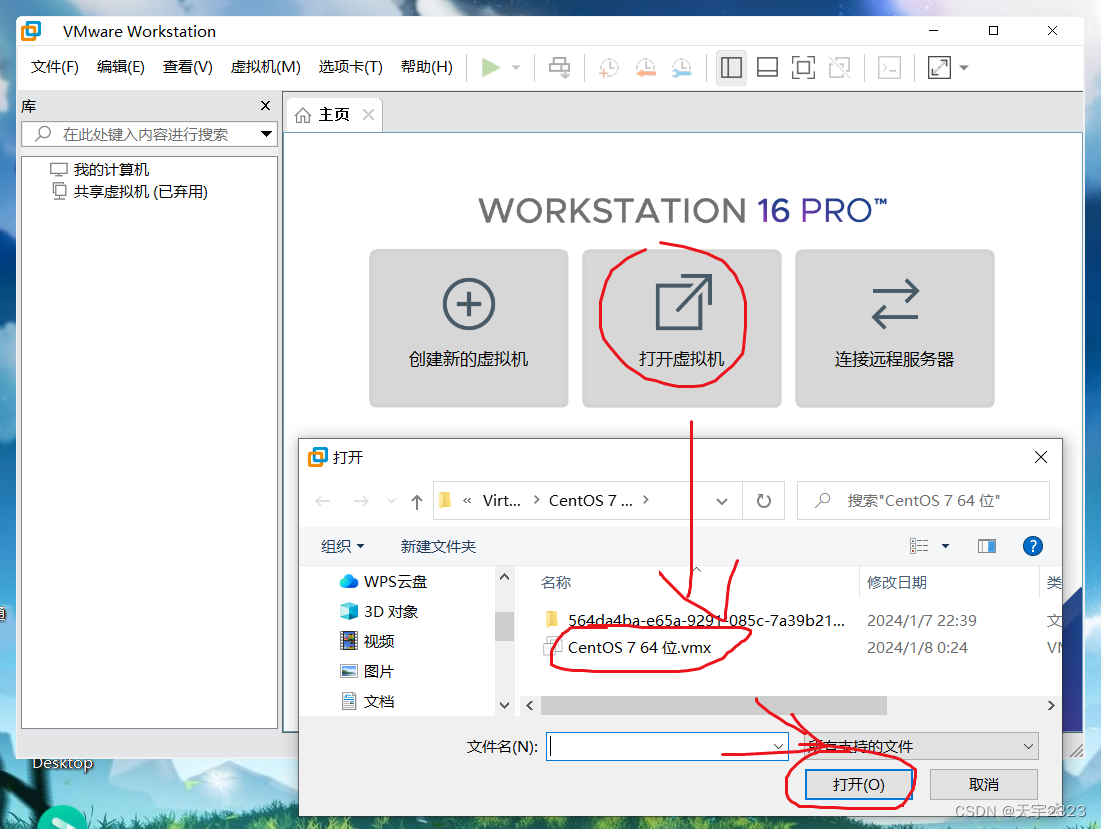
Task: Click the up one level arrow
Action: click(x=417, y=501)
